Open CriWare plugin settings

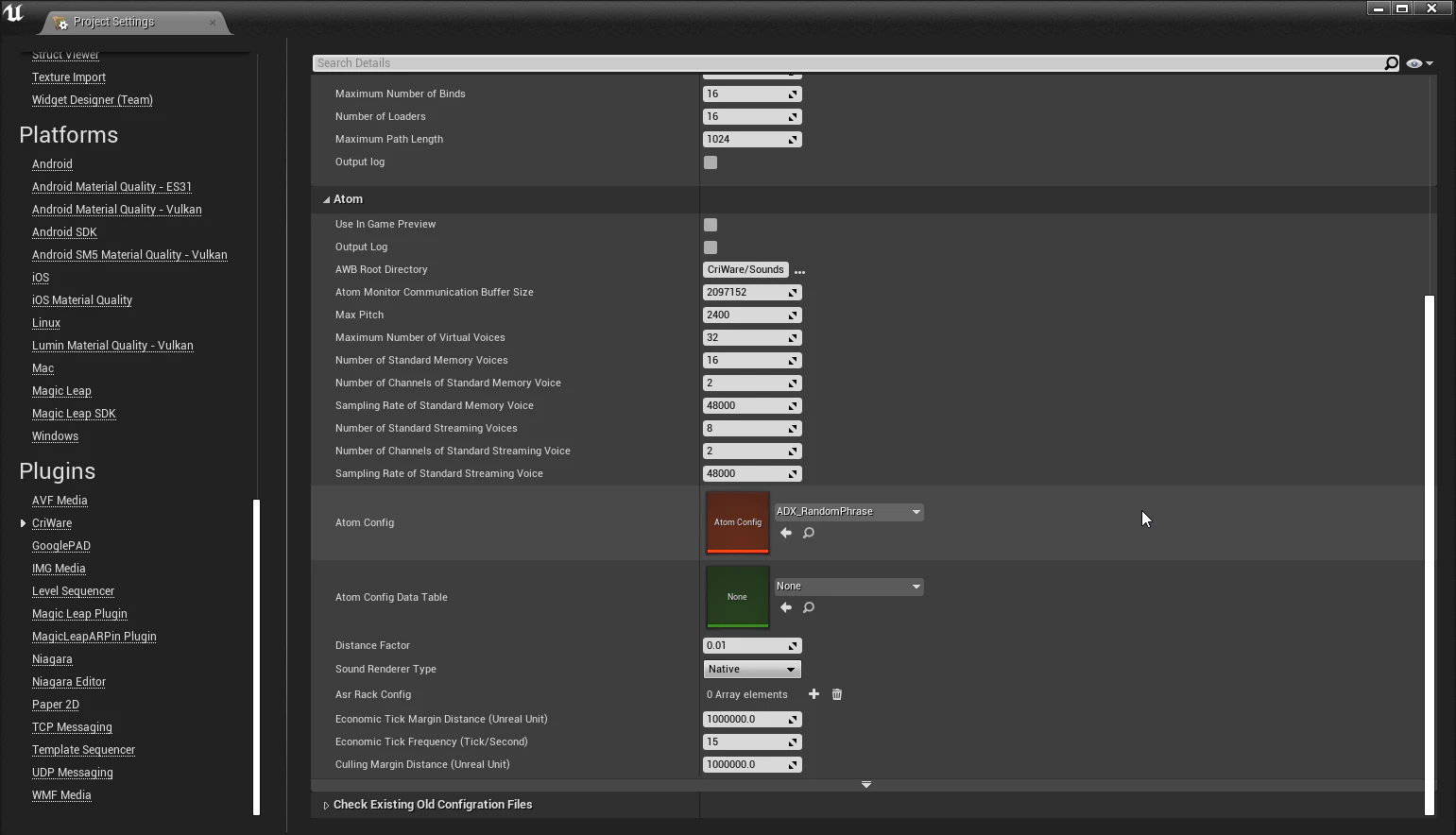pyautogui.click(x=52, y=523)
